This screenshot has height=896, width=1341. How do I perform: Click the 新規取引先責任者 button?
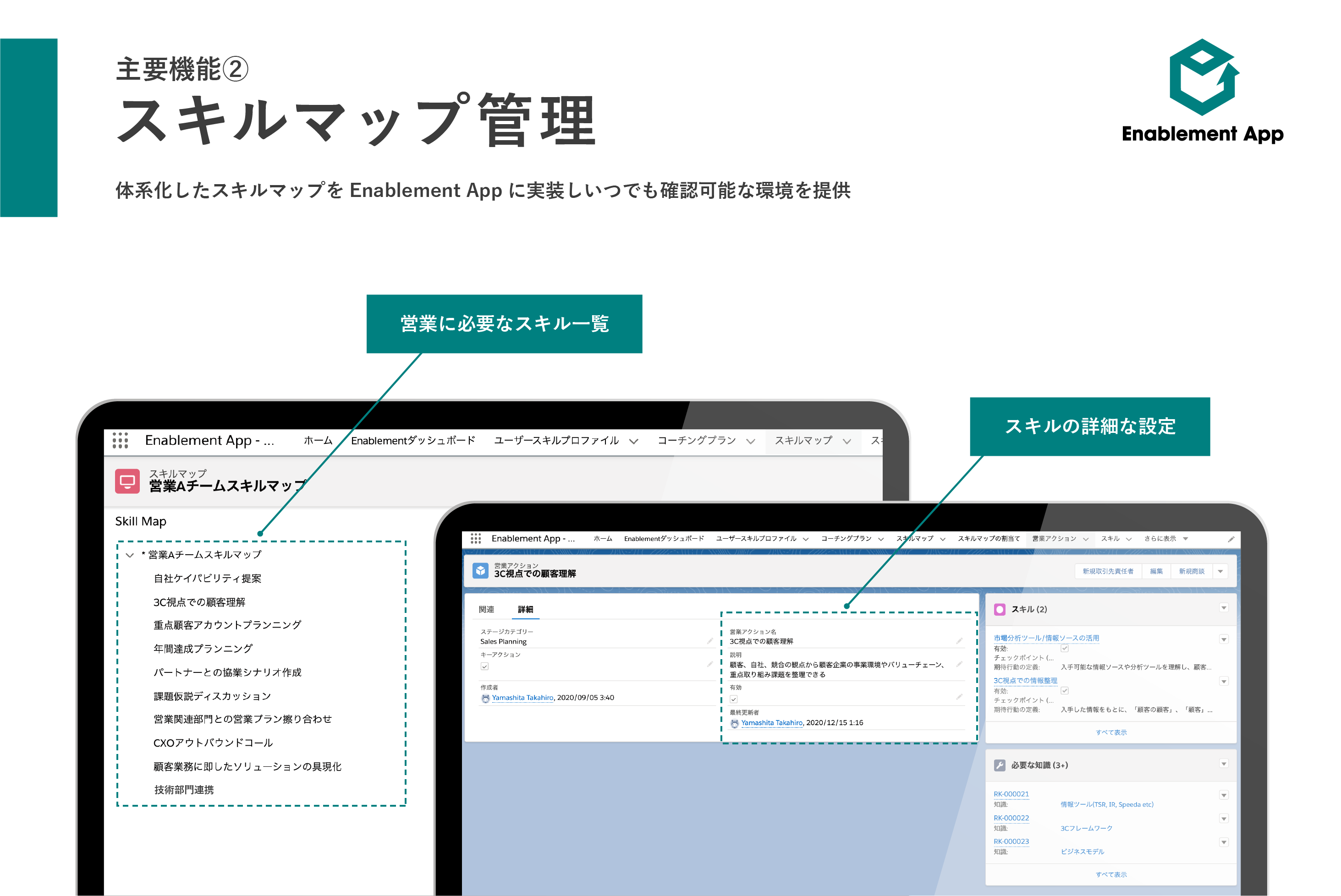pyautogui.click(x=1108, y=571)
